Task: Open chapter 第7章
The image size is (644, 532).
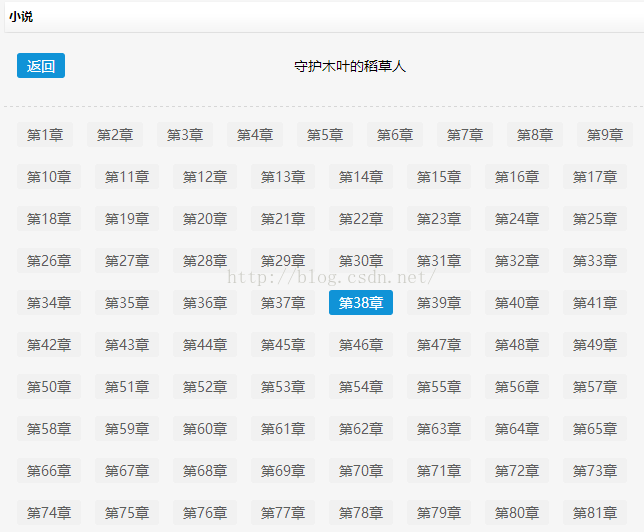Action: tap(465, 134)
